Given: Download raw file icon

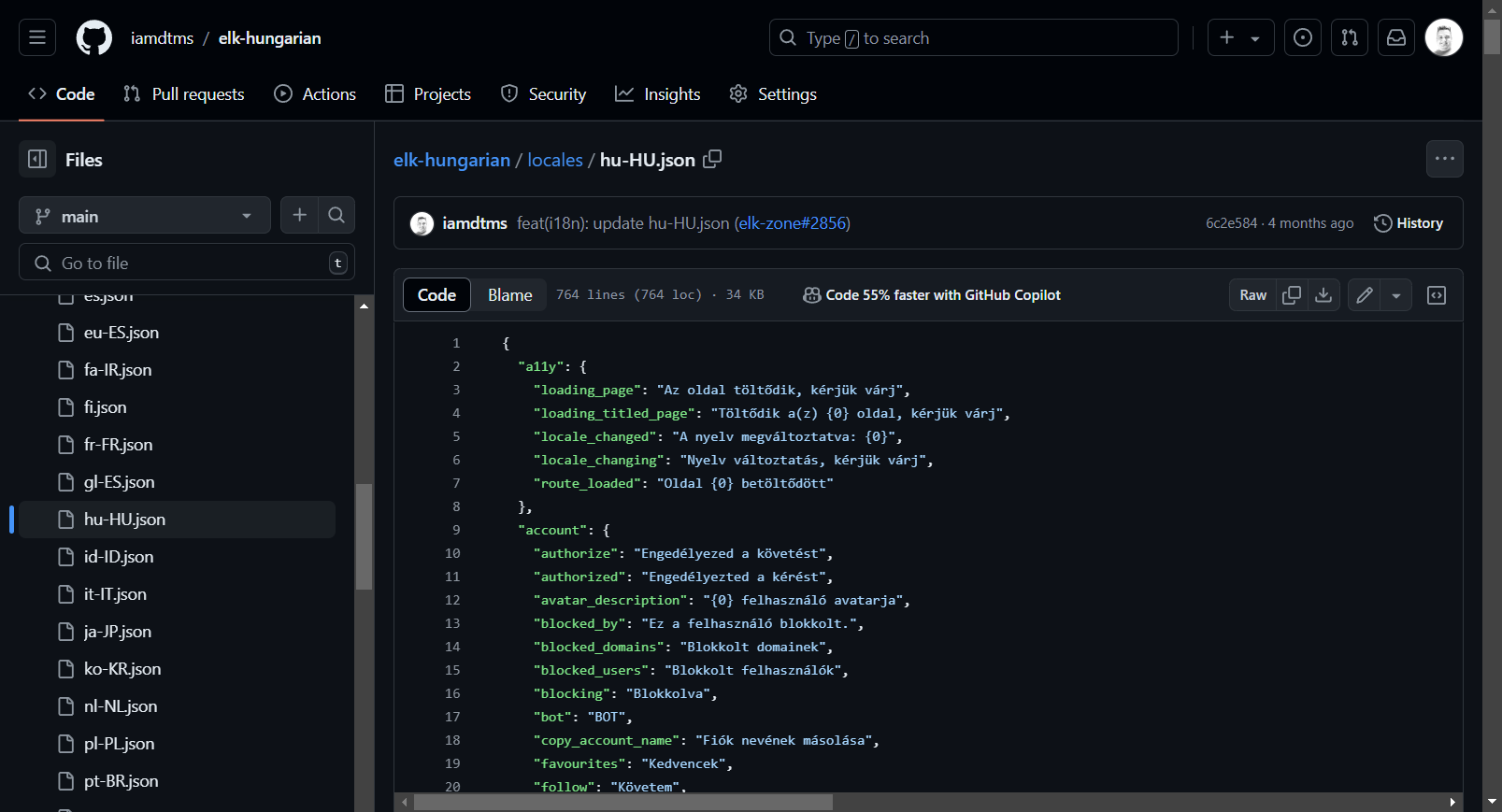Looking at the screenshot, I should click(1323, 295).
